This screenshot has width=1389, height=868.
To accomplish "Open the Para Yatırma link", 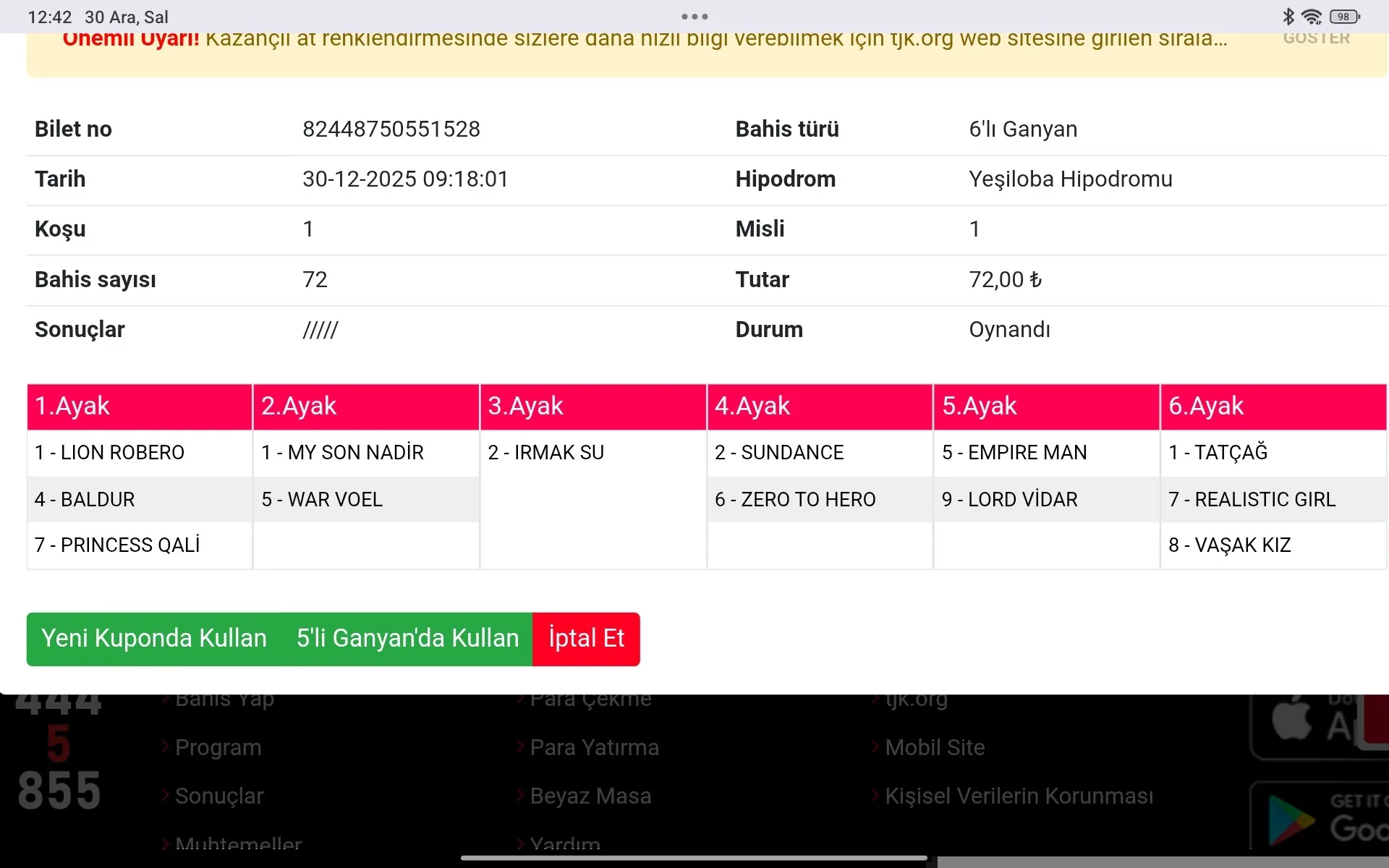I will tap(594, 747).
